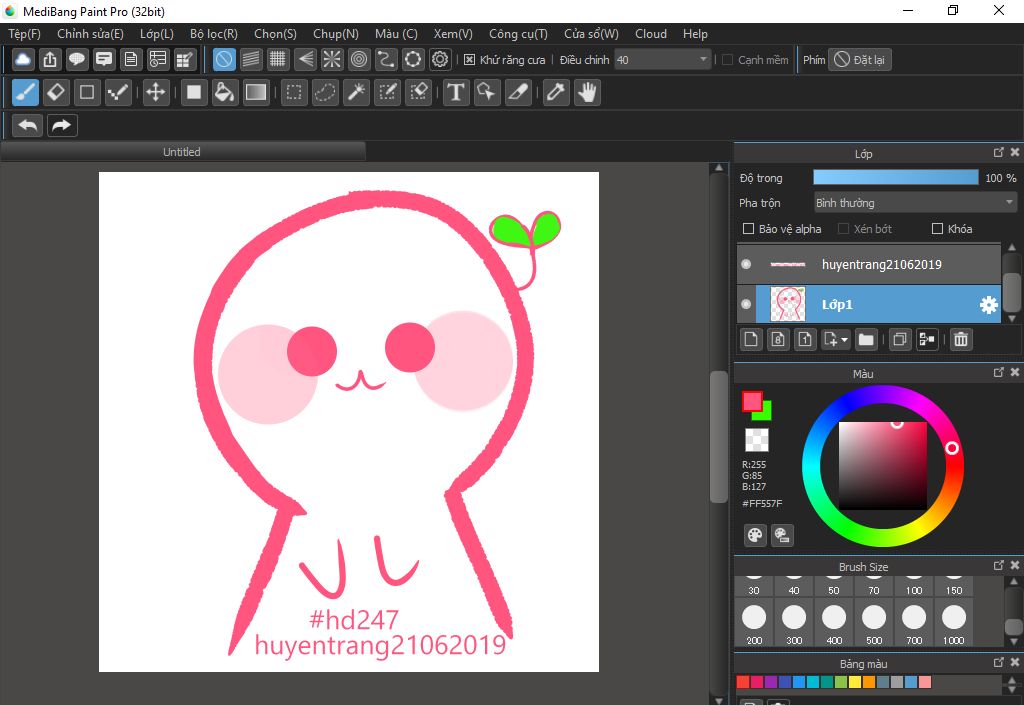
Task: Enable the Khóa checkbox
Action: point(937,229)
